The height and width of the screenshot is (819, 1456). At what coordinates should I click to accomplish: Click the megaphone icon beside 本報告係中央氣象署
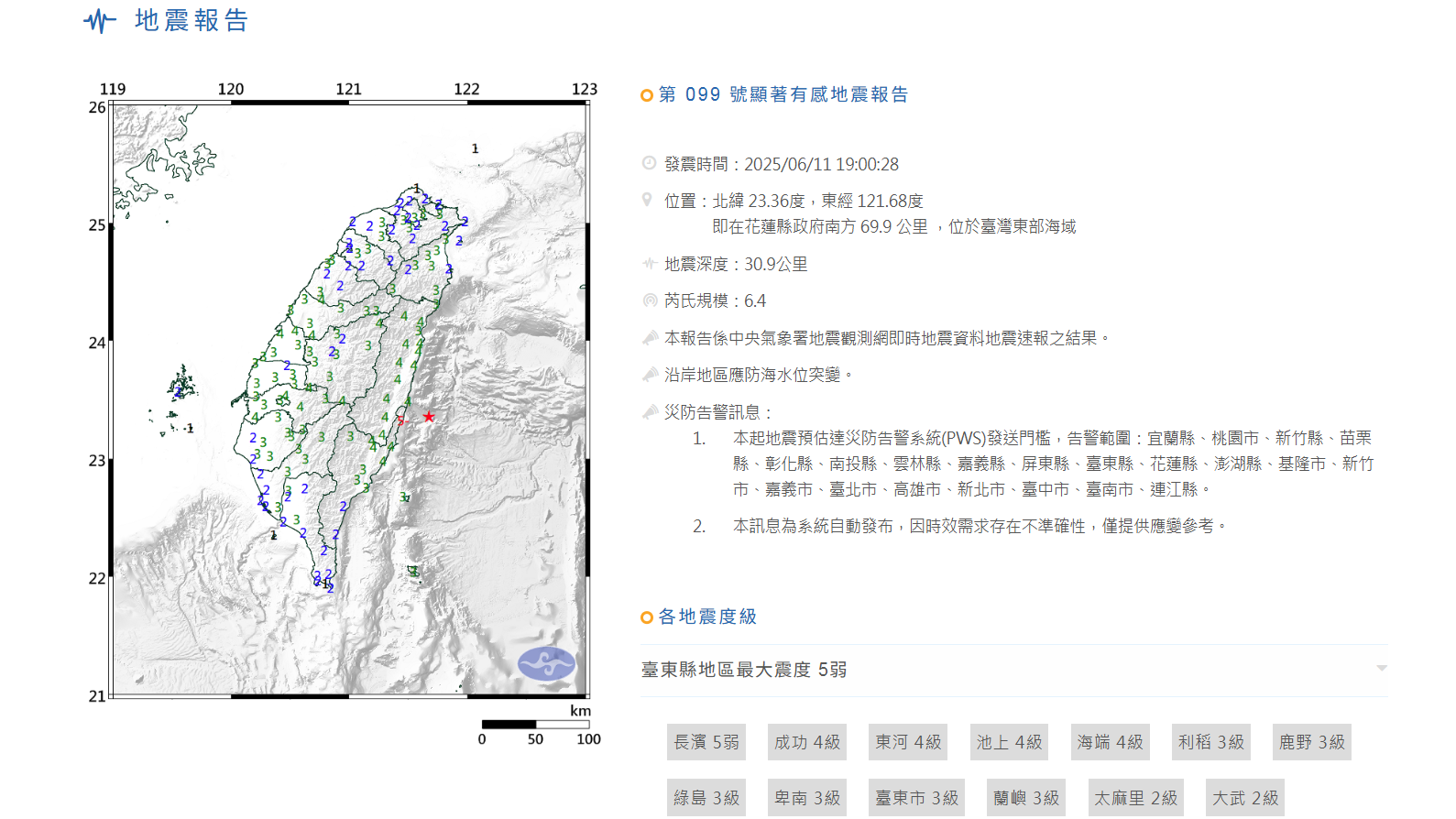tap(650, 338)
